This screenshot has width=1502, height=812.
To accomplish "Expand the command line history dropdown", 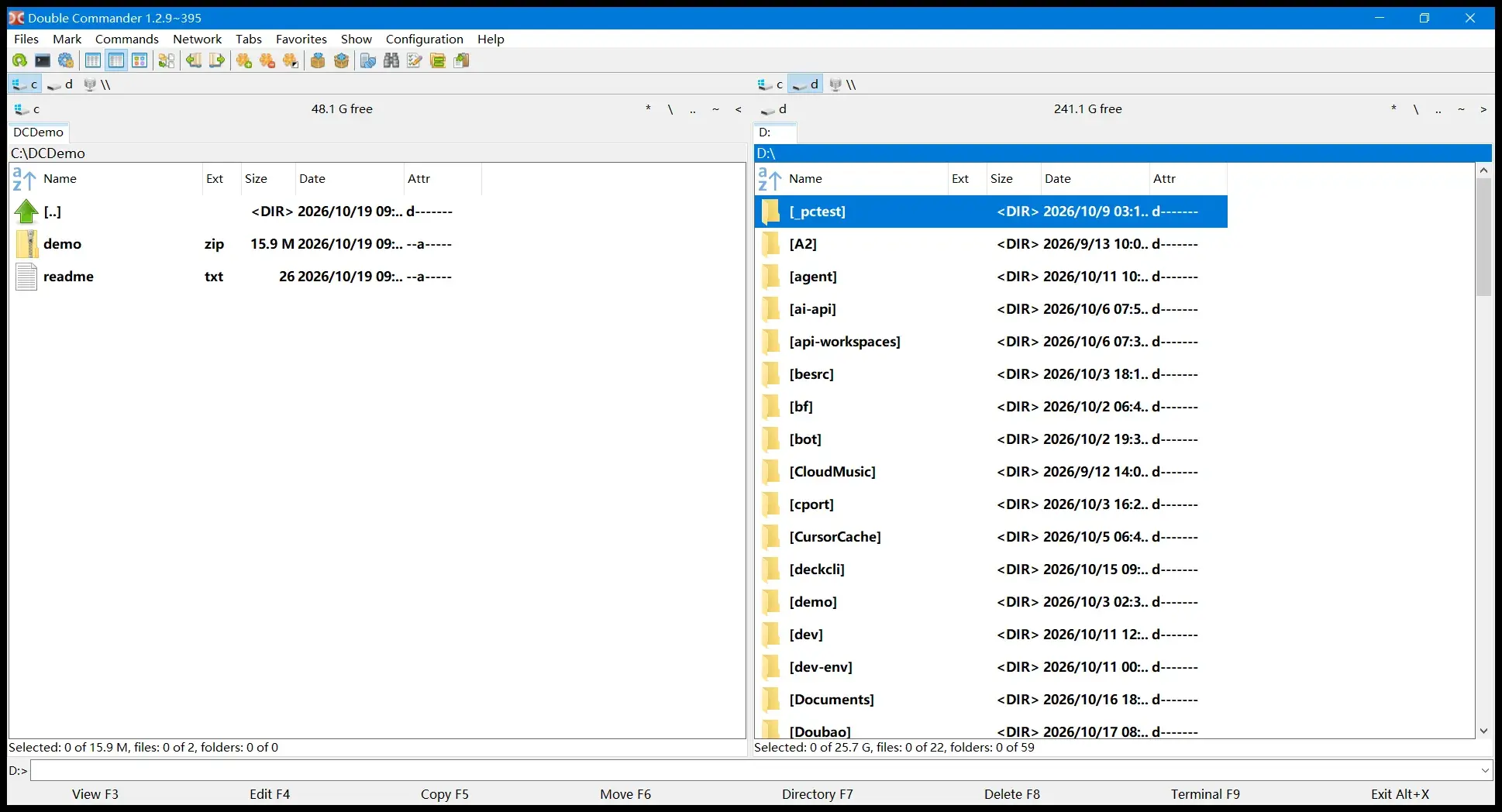I will (1485, 770).
